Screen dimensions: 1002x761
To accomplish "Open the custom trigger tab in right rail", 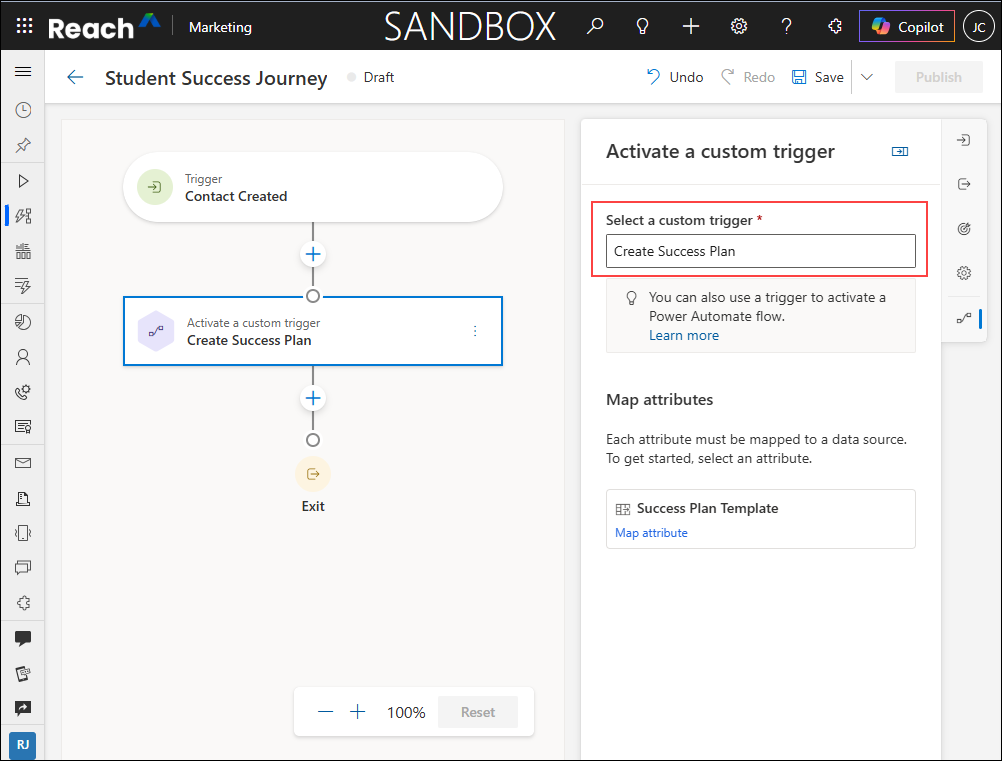I will coord(964,318).
